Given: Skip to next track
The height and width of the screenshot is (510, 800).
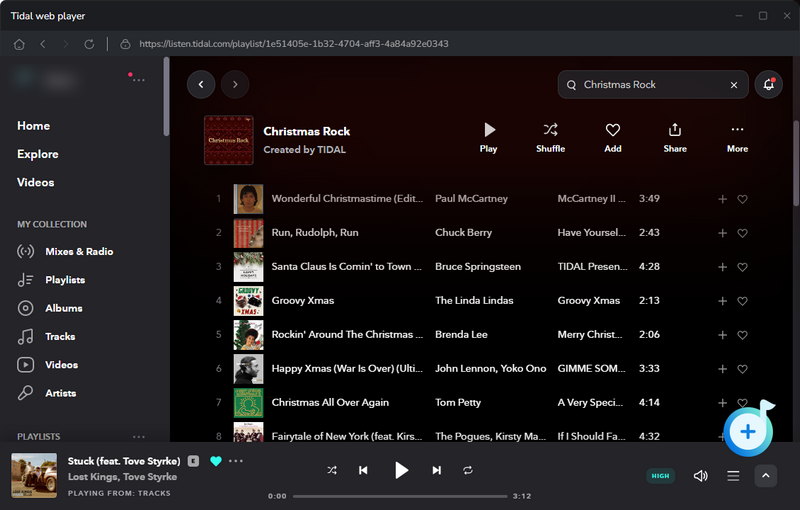Looking at the screenshot, I should click(x=436, y=470).
